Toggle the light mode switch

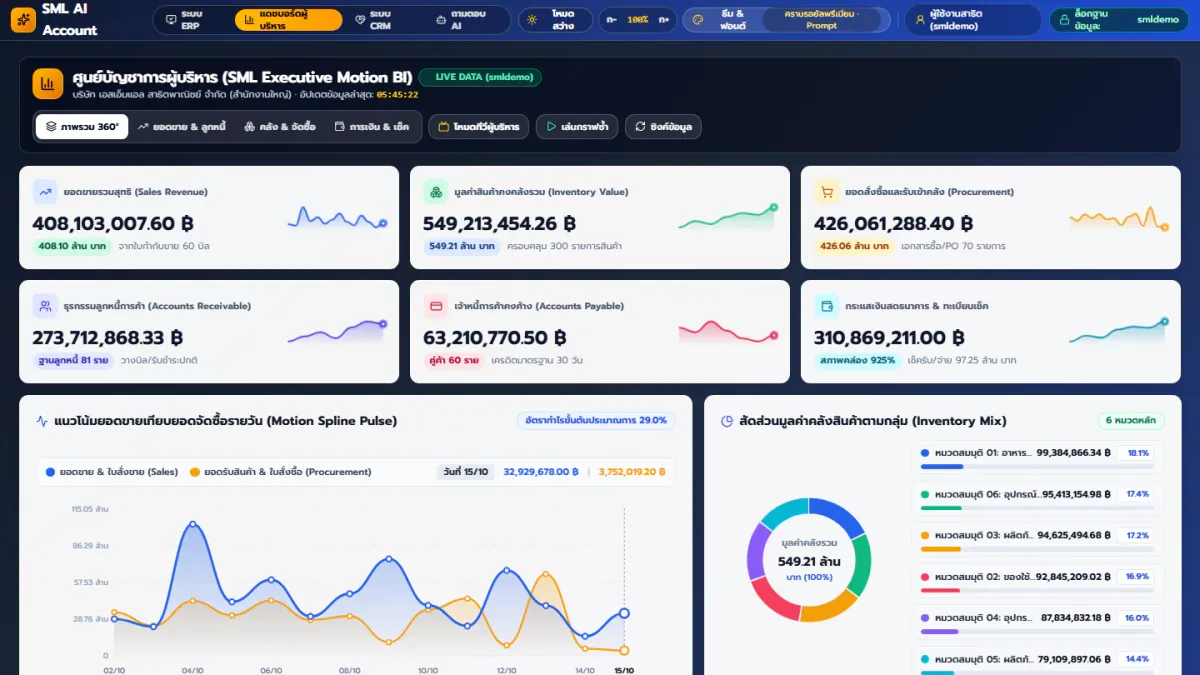coord(555,20)
